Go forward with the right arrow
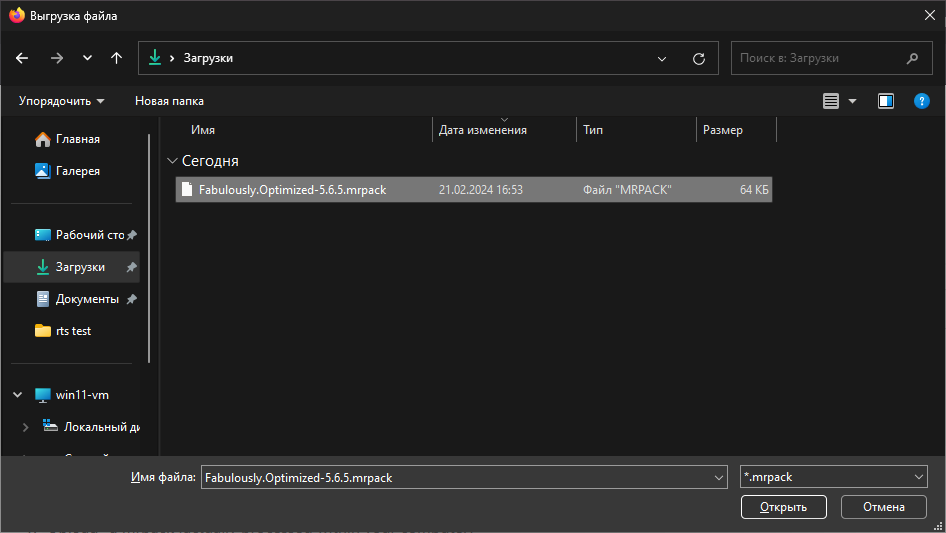The width and height of the screenshot is (946, 533). click(x=57, y=58)
